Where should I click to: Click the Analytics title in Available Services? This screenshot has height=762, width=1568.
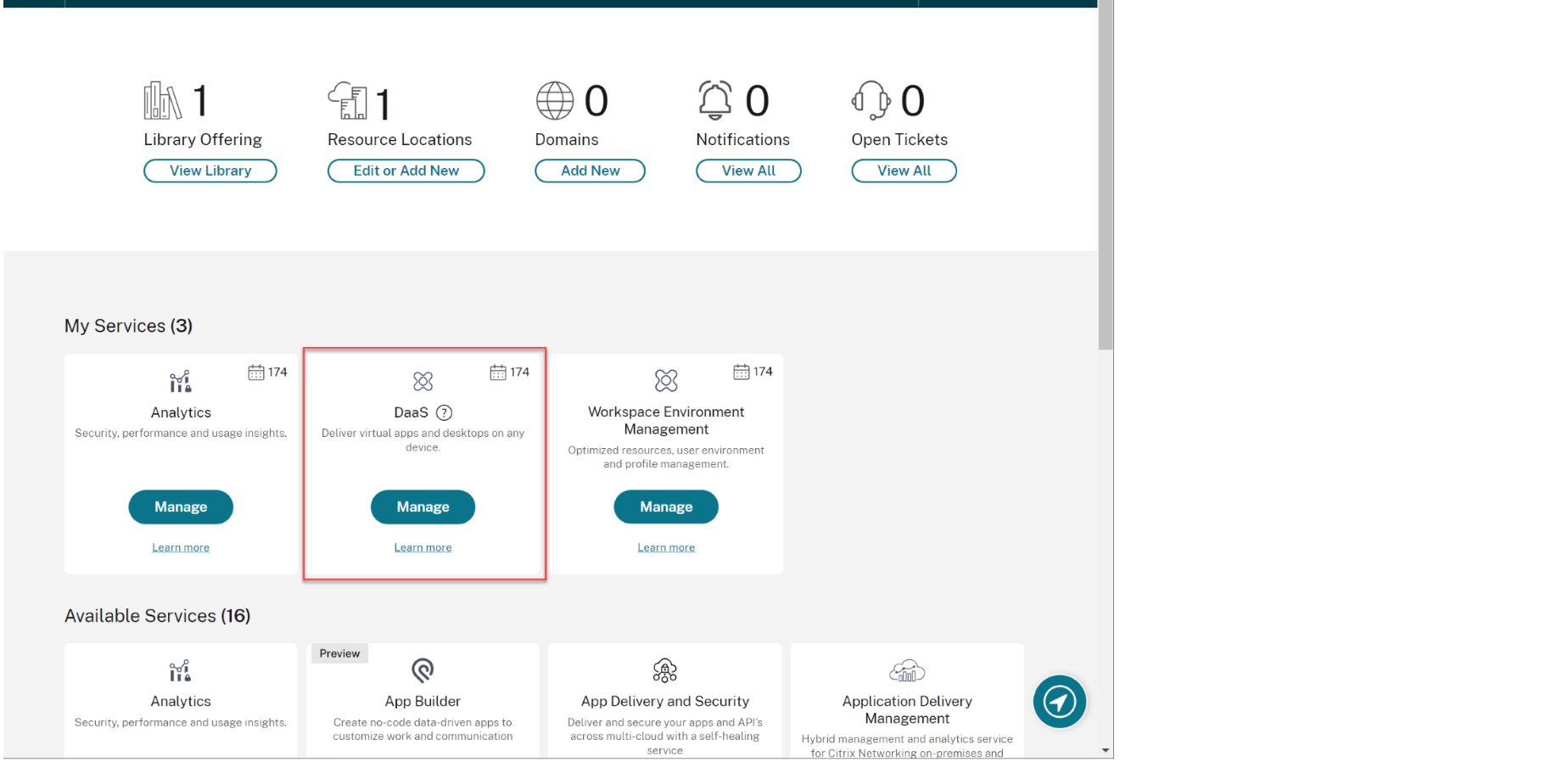click(181, 701)
